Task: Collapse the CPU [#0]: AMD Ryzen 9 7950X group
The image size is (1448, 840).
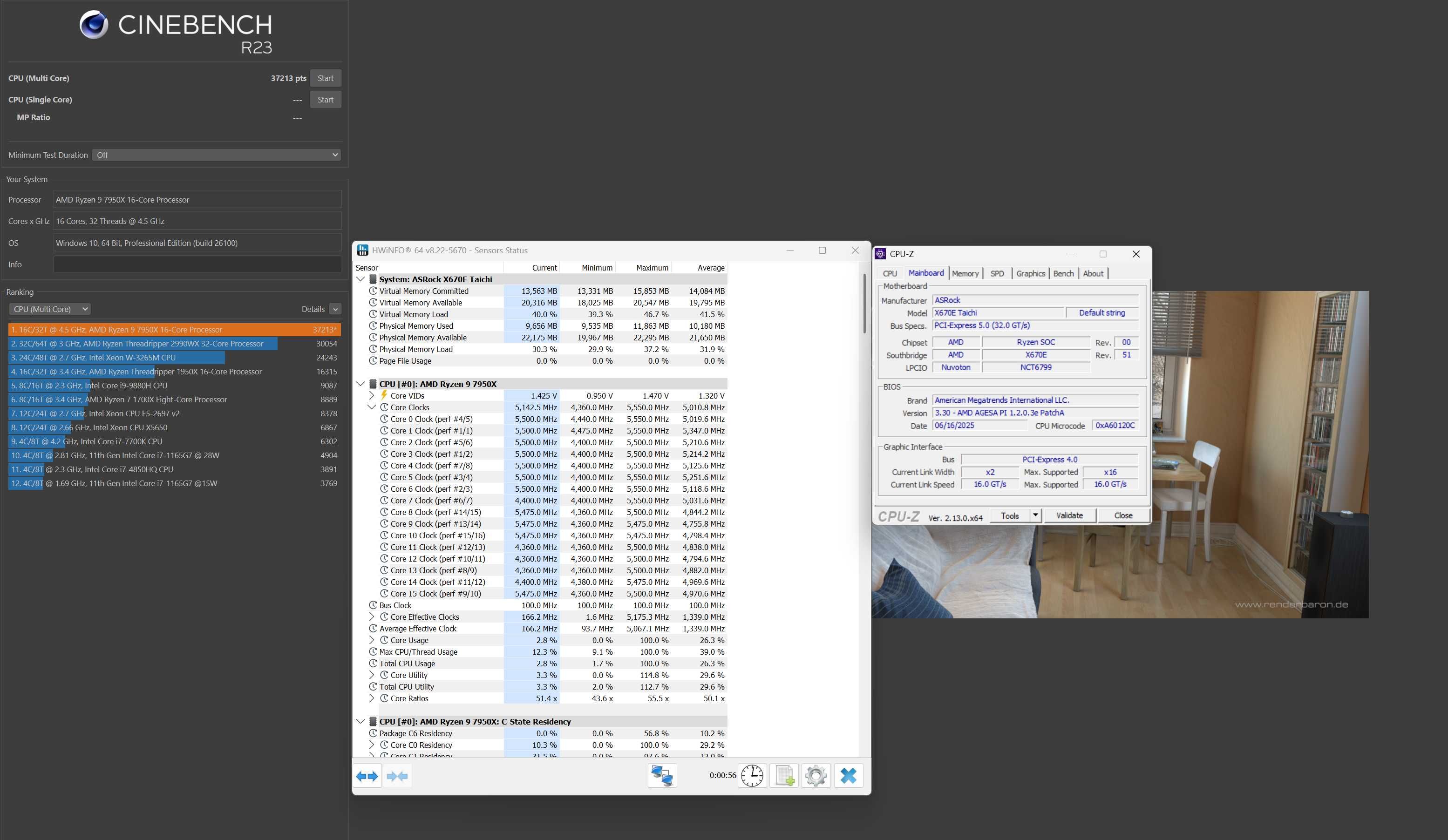Action: (x=360, y=384)
